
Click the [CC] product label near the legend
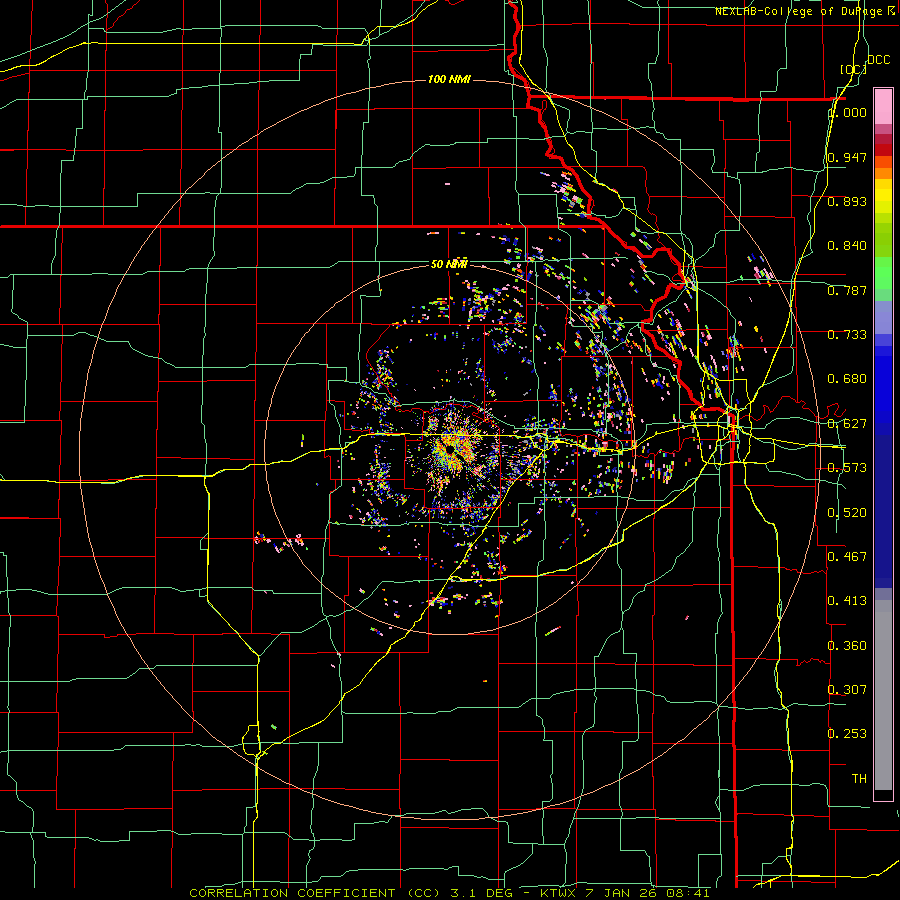pyautogui.click(x=853, y=69)
